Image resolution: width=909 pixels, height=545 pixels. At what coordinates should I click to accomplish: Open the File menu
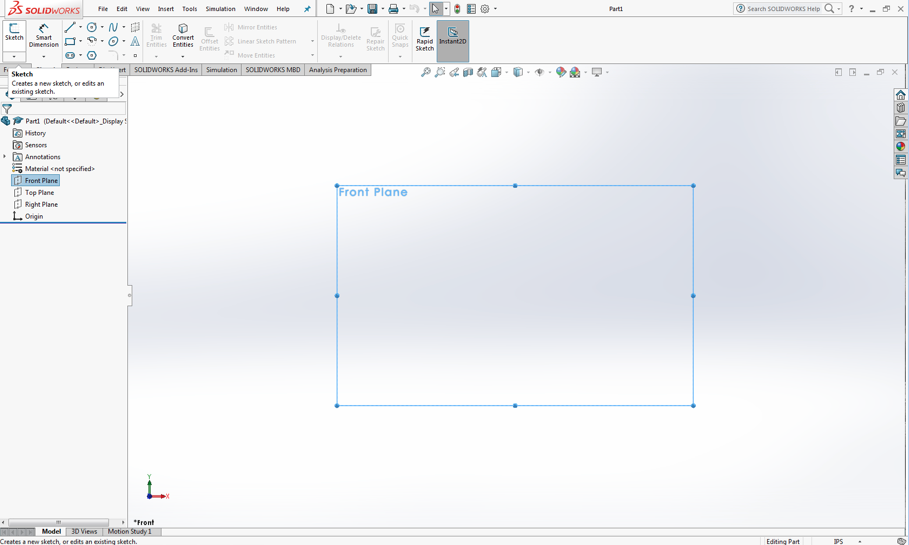click(103, 9)
